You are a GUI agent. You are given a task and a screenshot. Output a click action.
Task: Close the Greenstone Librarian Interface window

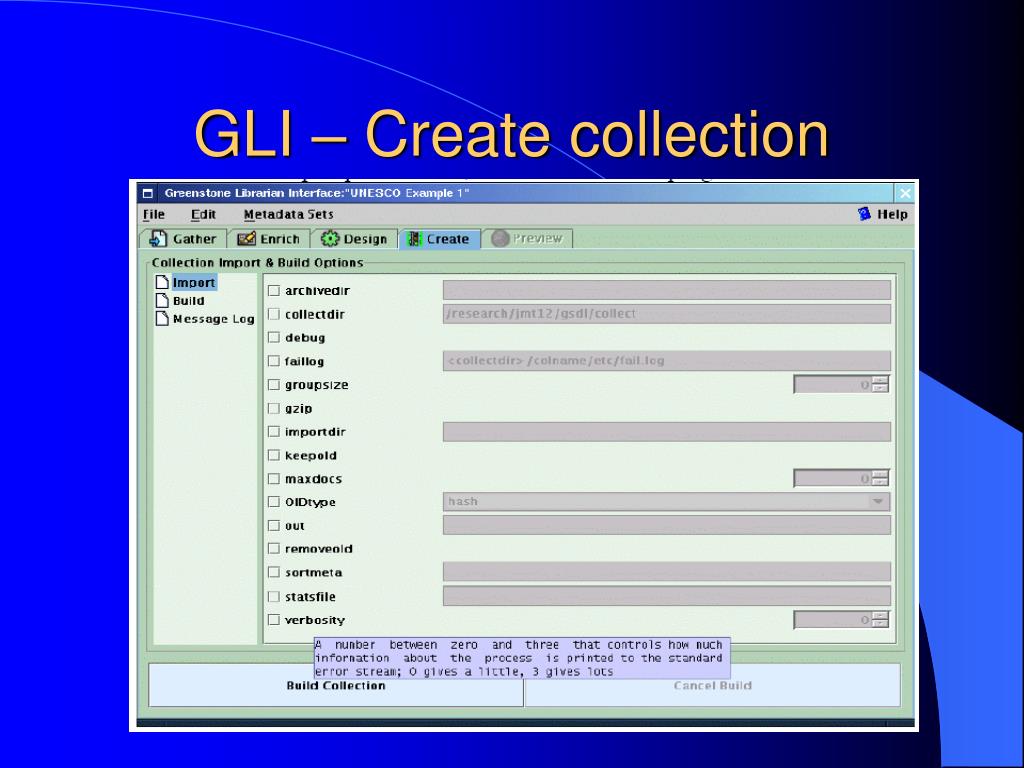(x=904, y=193)
